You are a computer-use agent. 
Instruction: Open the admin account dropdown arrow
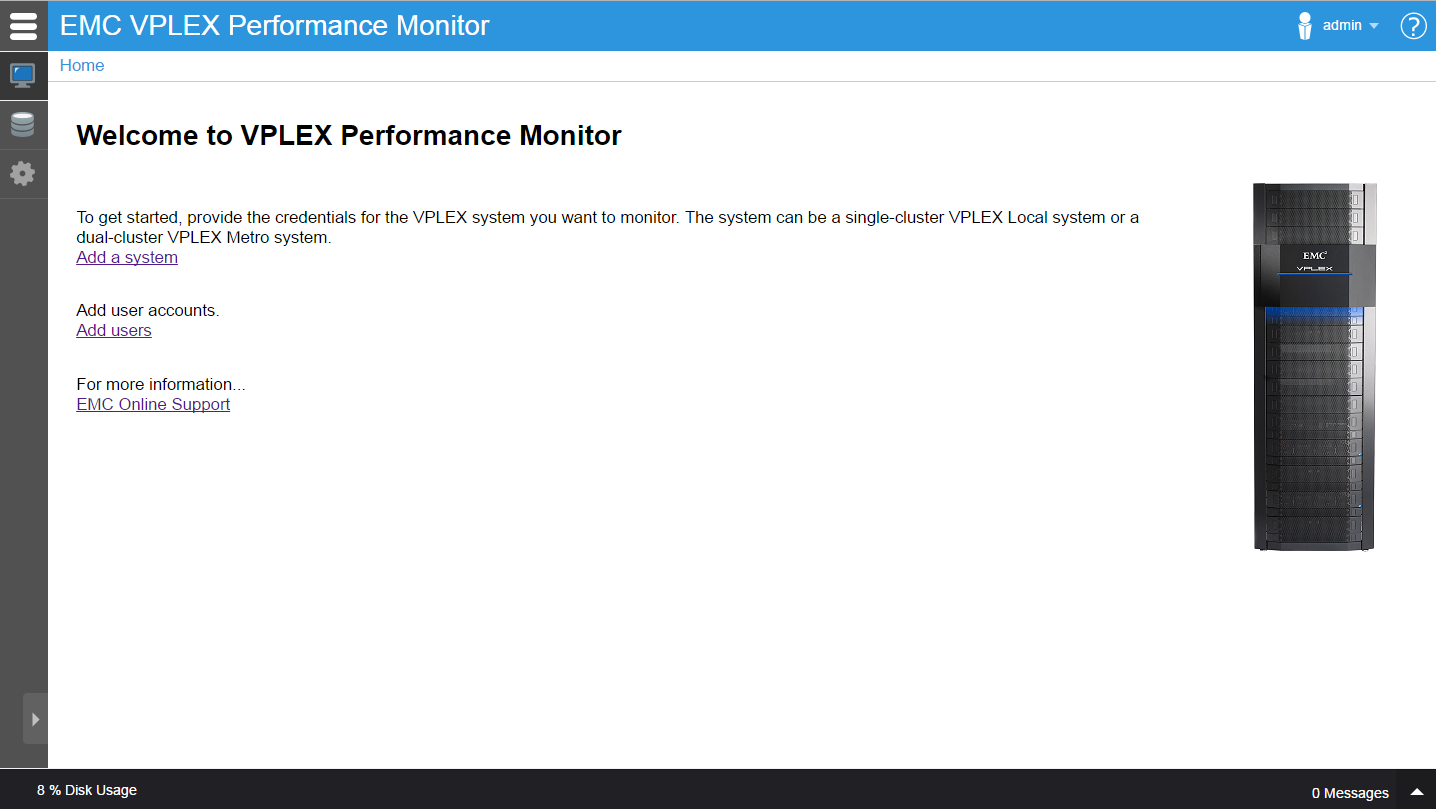[x=1372, y=26]
